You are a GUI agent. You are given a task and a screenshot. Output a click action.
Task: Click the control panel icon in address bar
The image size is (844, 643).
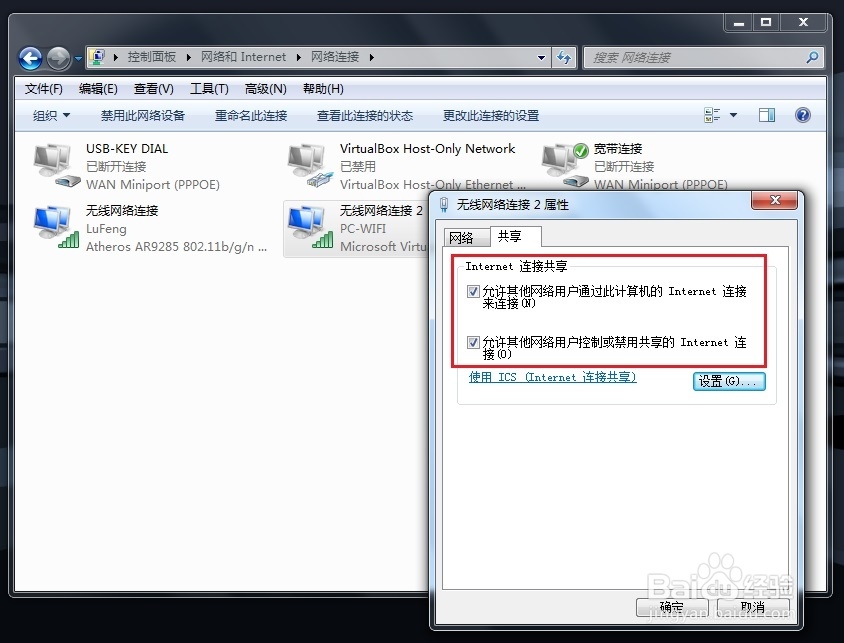[97, 56]
